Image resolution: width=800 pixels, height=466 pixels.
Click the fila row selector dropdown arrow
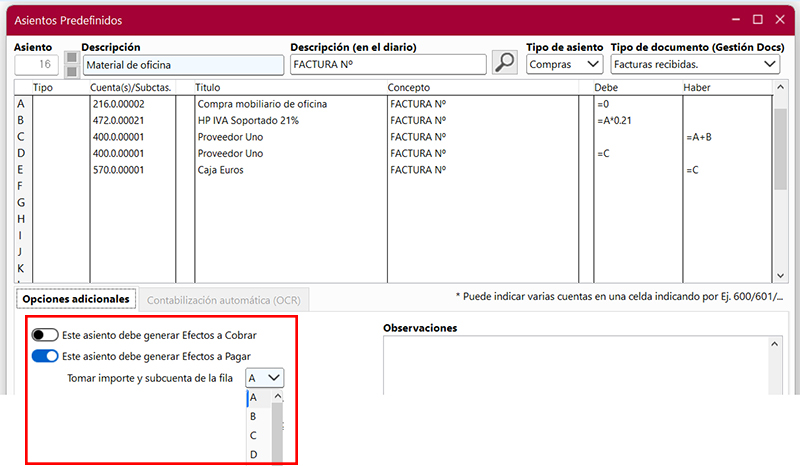point(275,378)
